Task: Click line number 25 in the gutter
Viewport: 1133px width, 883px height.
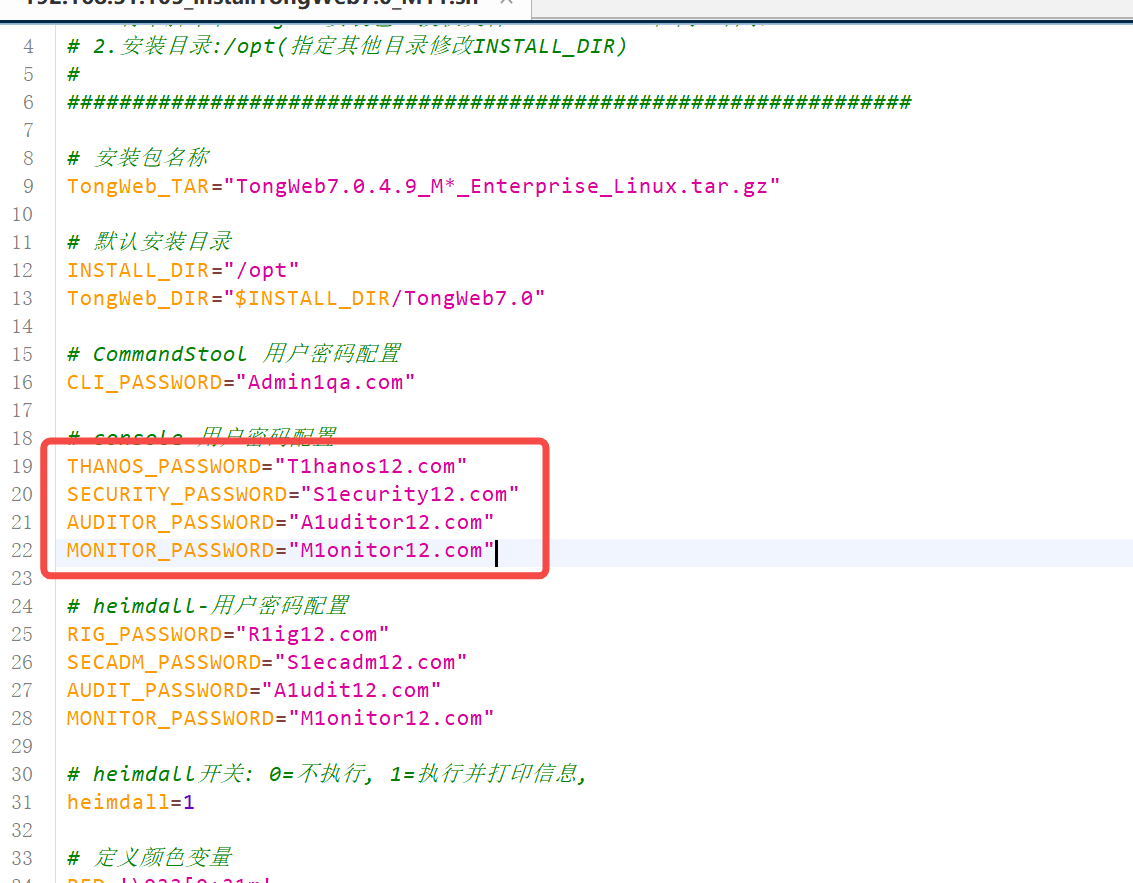Action: click(x=22, y=634)
